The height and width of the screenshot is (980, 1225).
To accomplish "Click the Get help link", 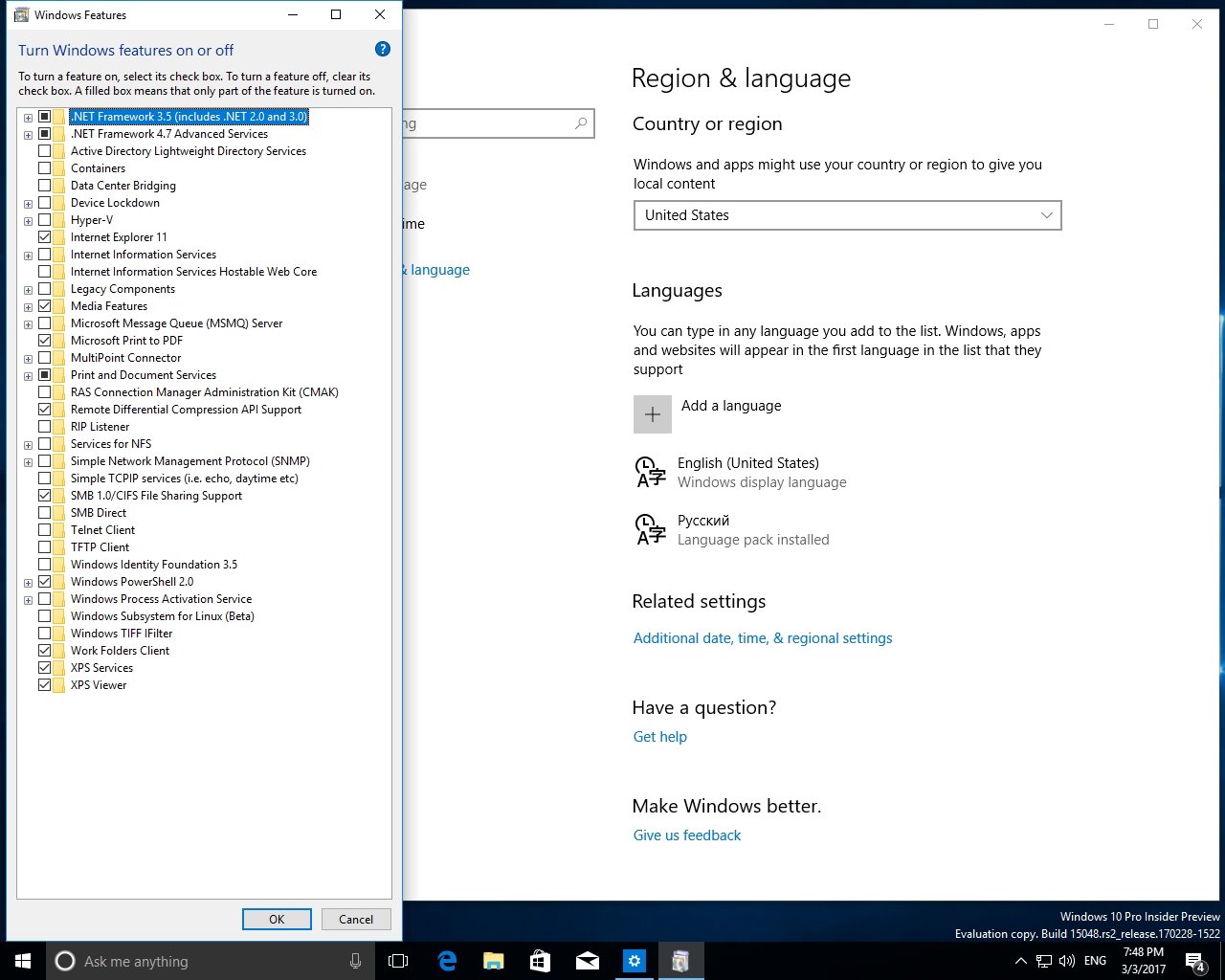I will coord(660,737).
